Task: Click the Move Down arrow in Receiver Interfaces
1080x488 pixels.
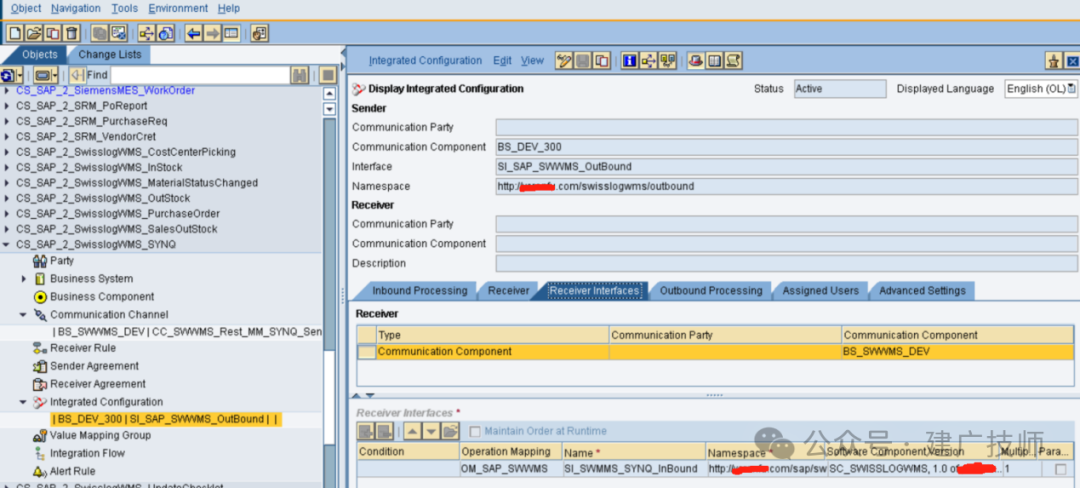Action: point(430,432)
